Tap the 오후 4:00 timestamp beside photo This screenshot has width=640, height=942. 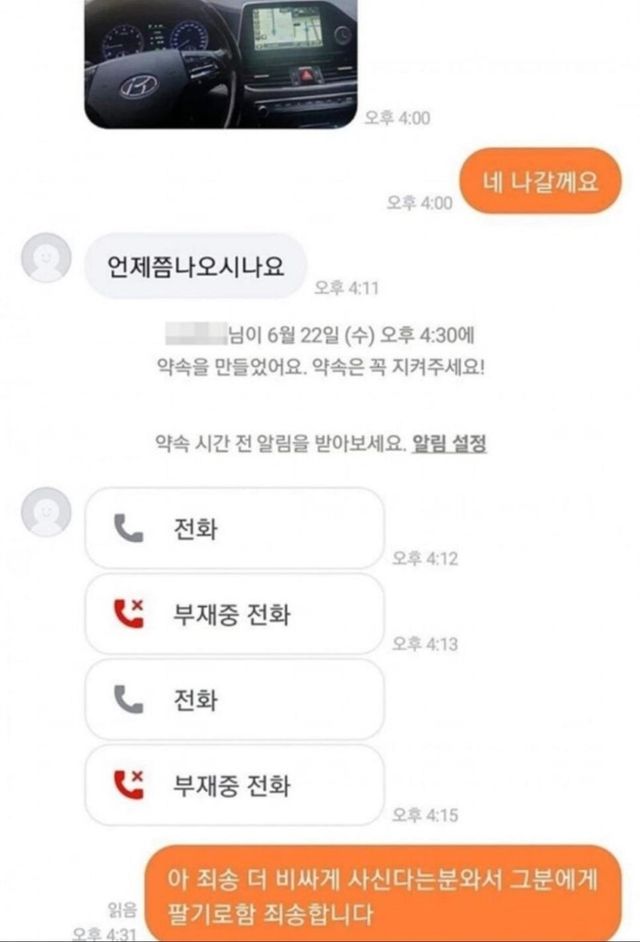pyautogui.click(x=397, y=118)
